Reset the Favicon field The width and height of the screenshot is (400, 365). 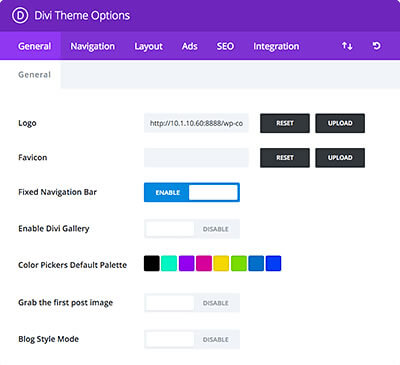285,158
